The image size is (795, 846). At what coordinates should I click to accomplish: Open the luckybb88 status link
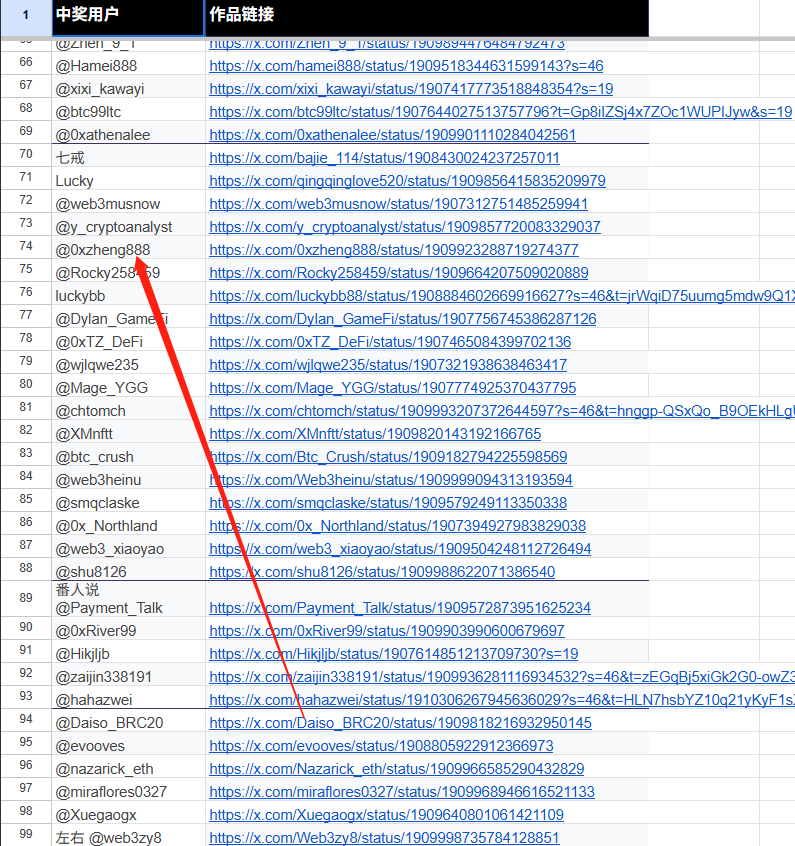point(502,296)
